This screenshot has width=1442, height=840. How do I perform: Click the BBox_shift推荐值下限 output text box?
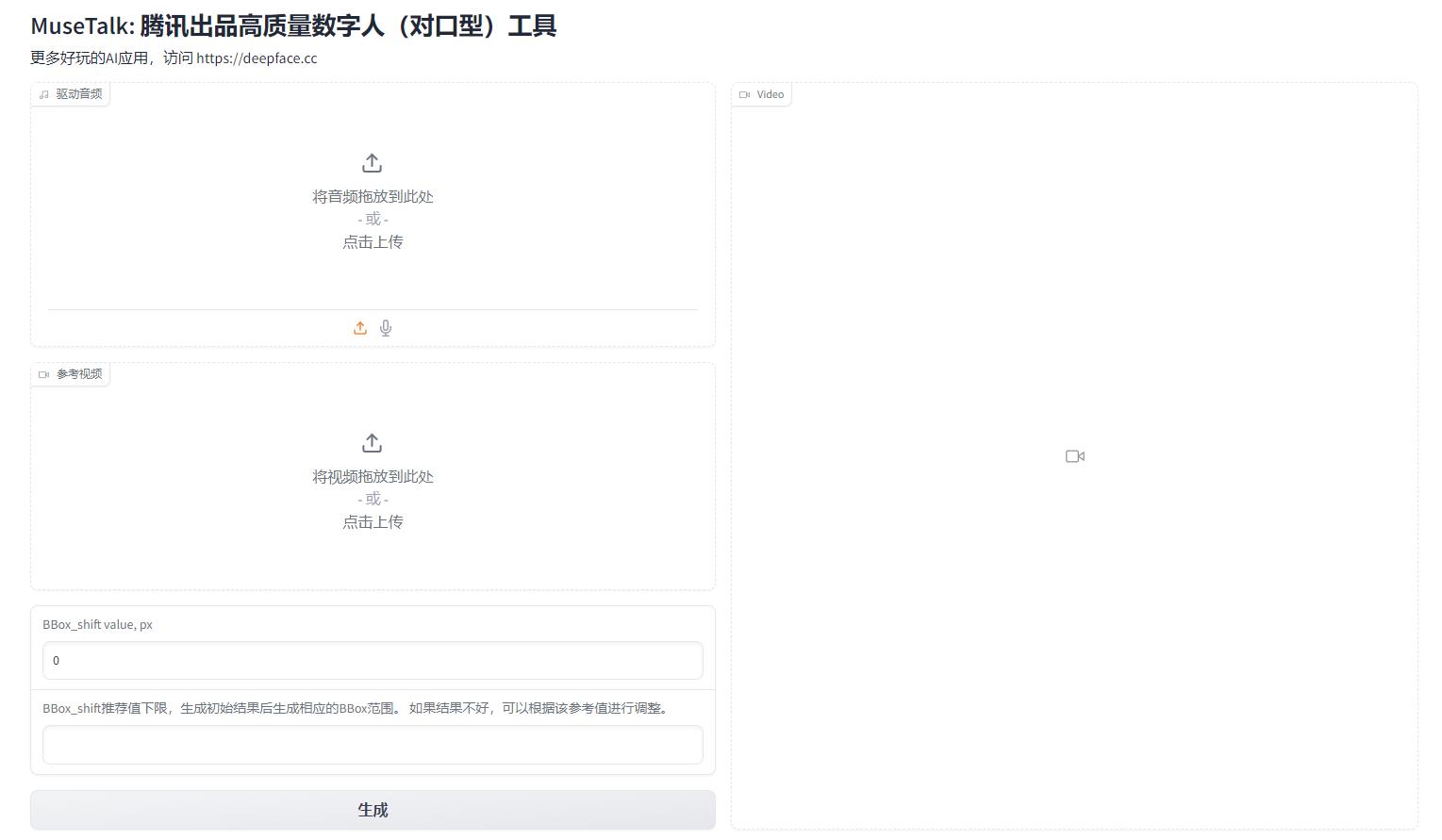point(373,745)
